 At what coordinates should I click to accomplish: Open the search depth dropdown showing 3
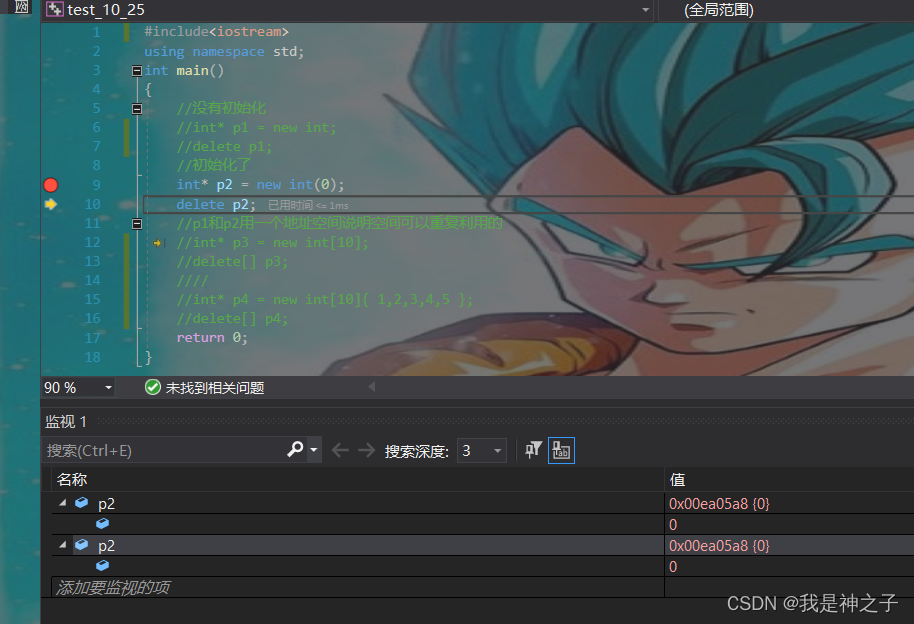coord(481,451)
